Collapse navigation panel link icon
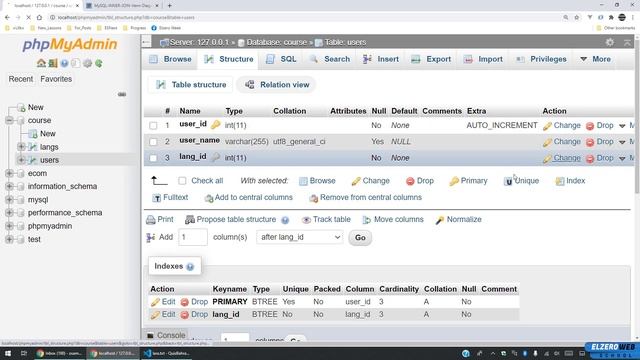Image resolution: width=640 pixels, height=360 pixels. (122, 94)
